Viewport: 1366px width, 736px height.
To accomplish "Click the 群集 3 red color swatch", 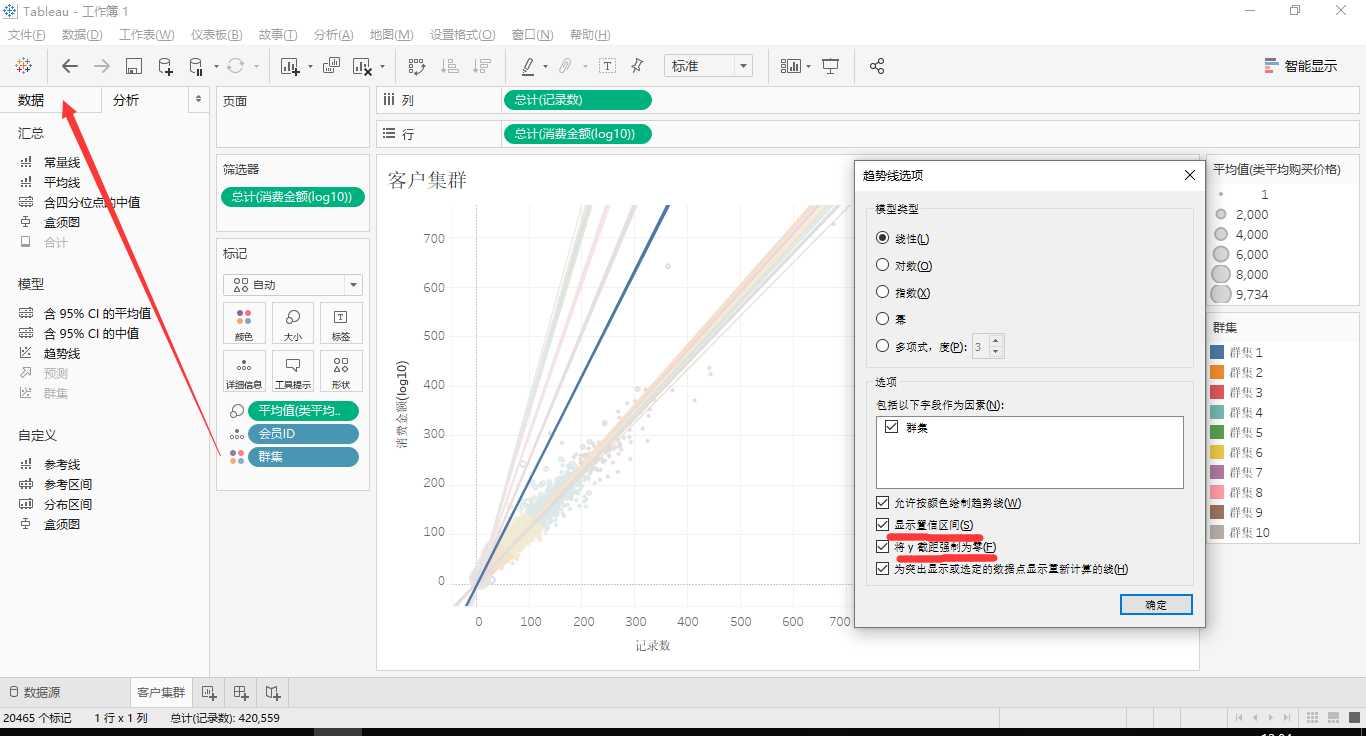I will [x=1217, y=392].
